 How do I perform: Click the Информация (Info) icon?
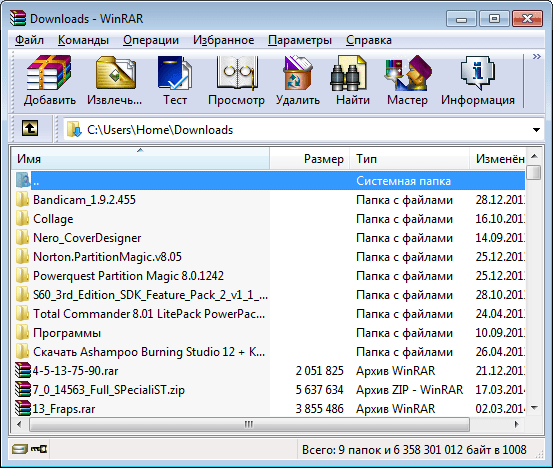pyautogui.click(x=478, y=73)
